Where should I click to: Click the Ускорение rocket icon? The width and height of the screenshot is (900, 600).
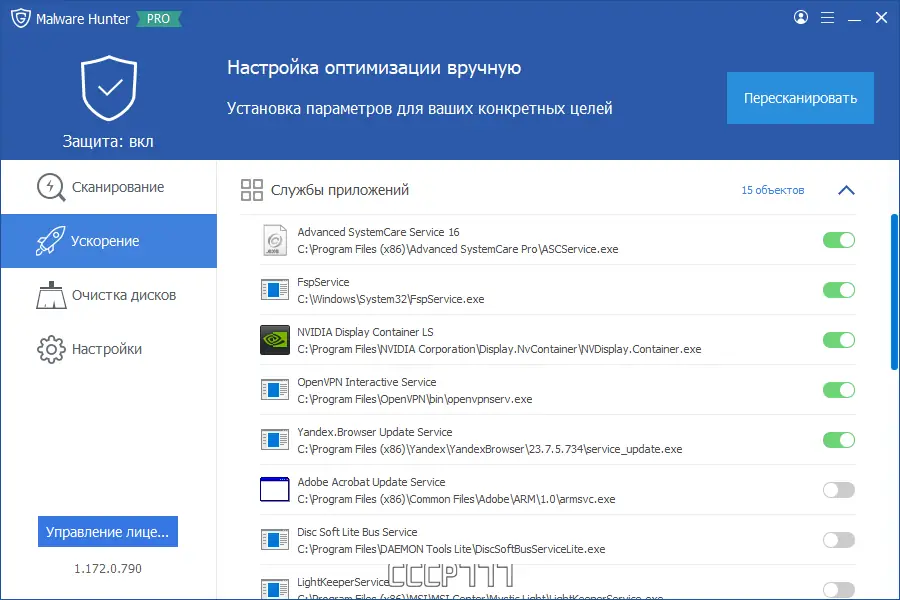pyautogui.click(x=51, y=241)
